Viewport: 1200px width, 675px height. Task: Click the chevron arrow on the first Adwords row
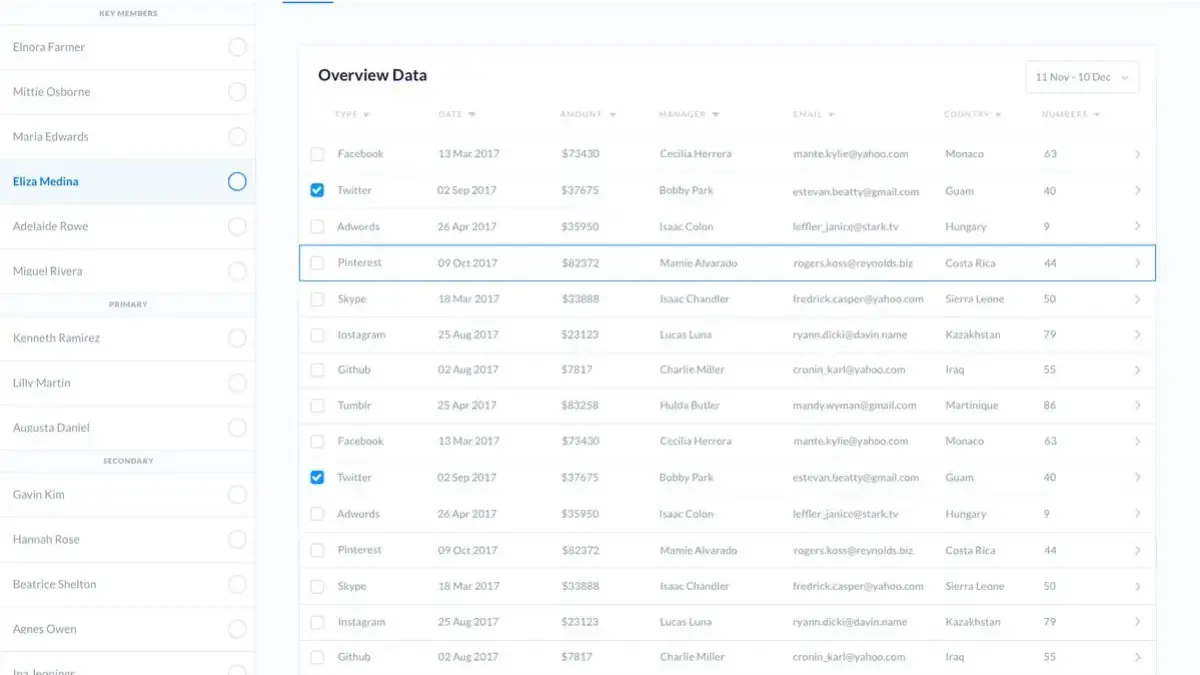(x=1138, y=227)
